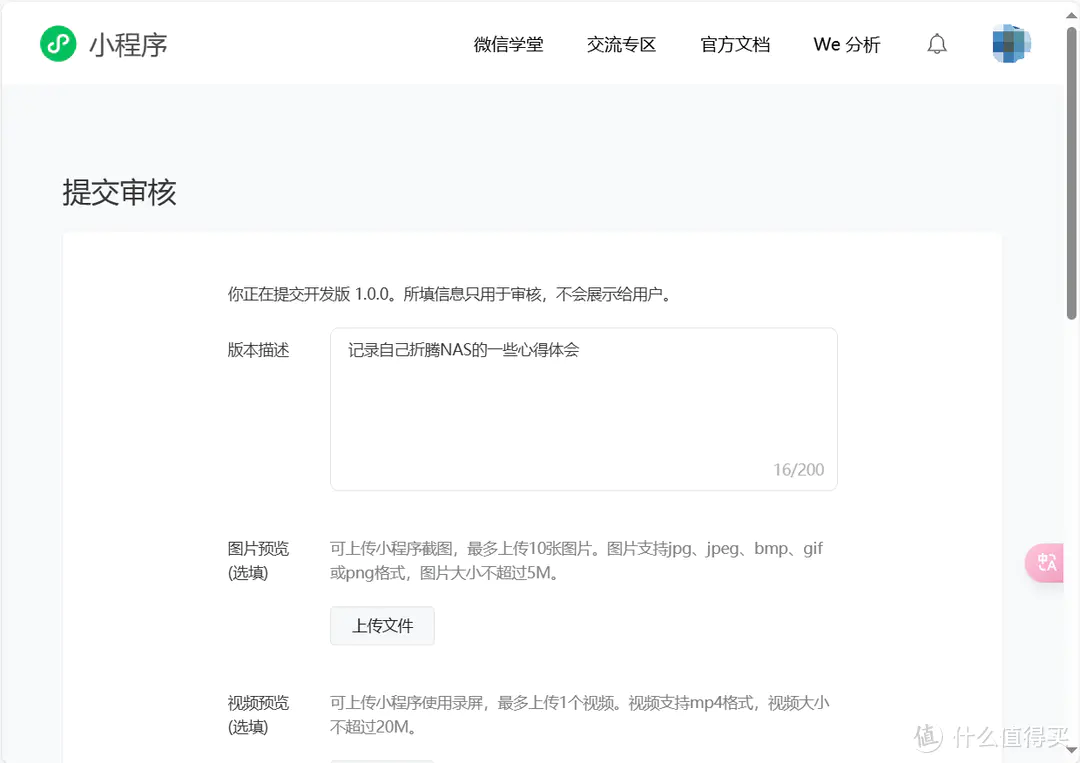Click the 上传文件 button for image preview
Image resolution: width=1080 pixels, height=763 pixels.
pos(382,626)
